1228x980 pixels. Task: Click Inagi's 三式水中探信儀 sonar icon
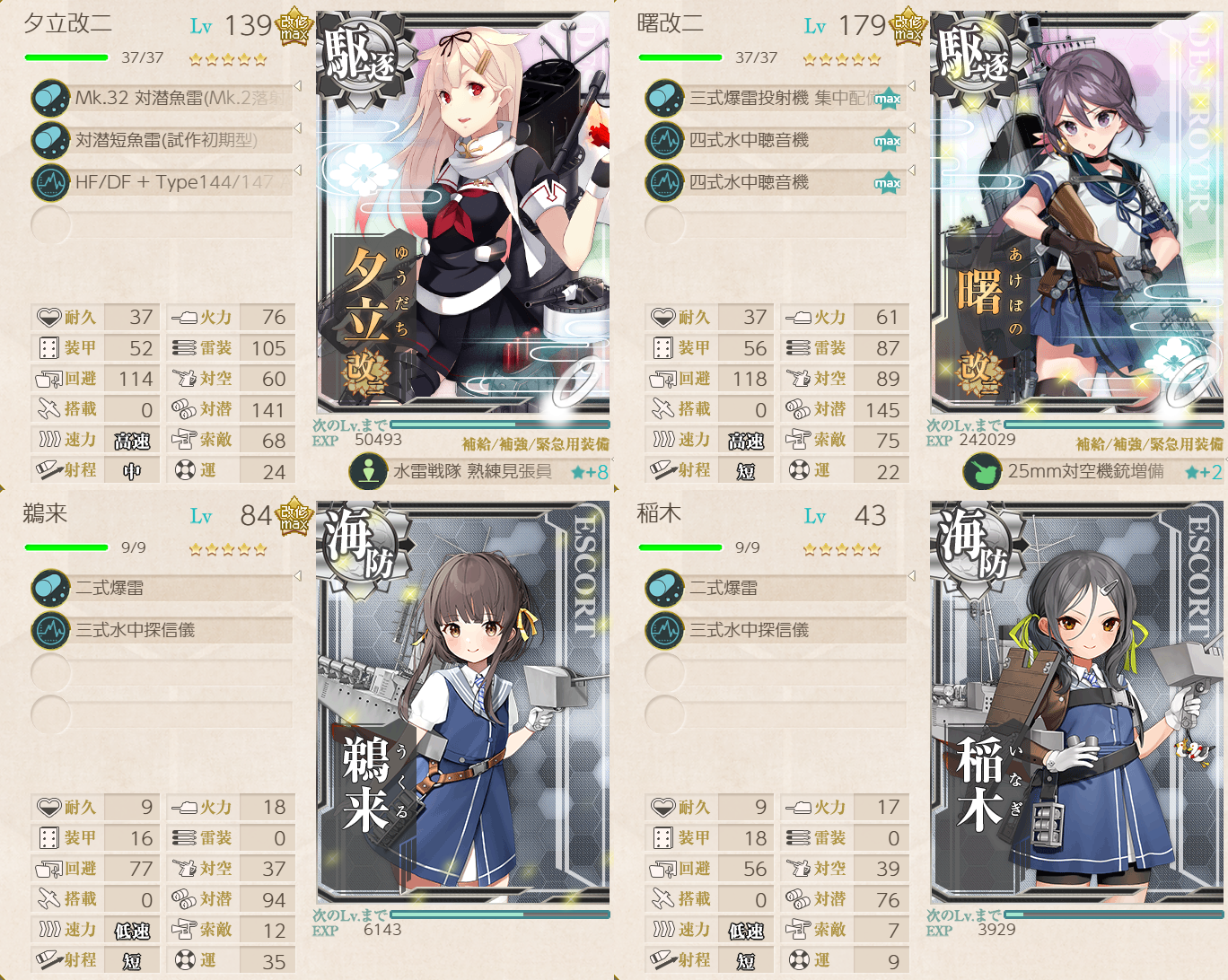(664, 630)
